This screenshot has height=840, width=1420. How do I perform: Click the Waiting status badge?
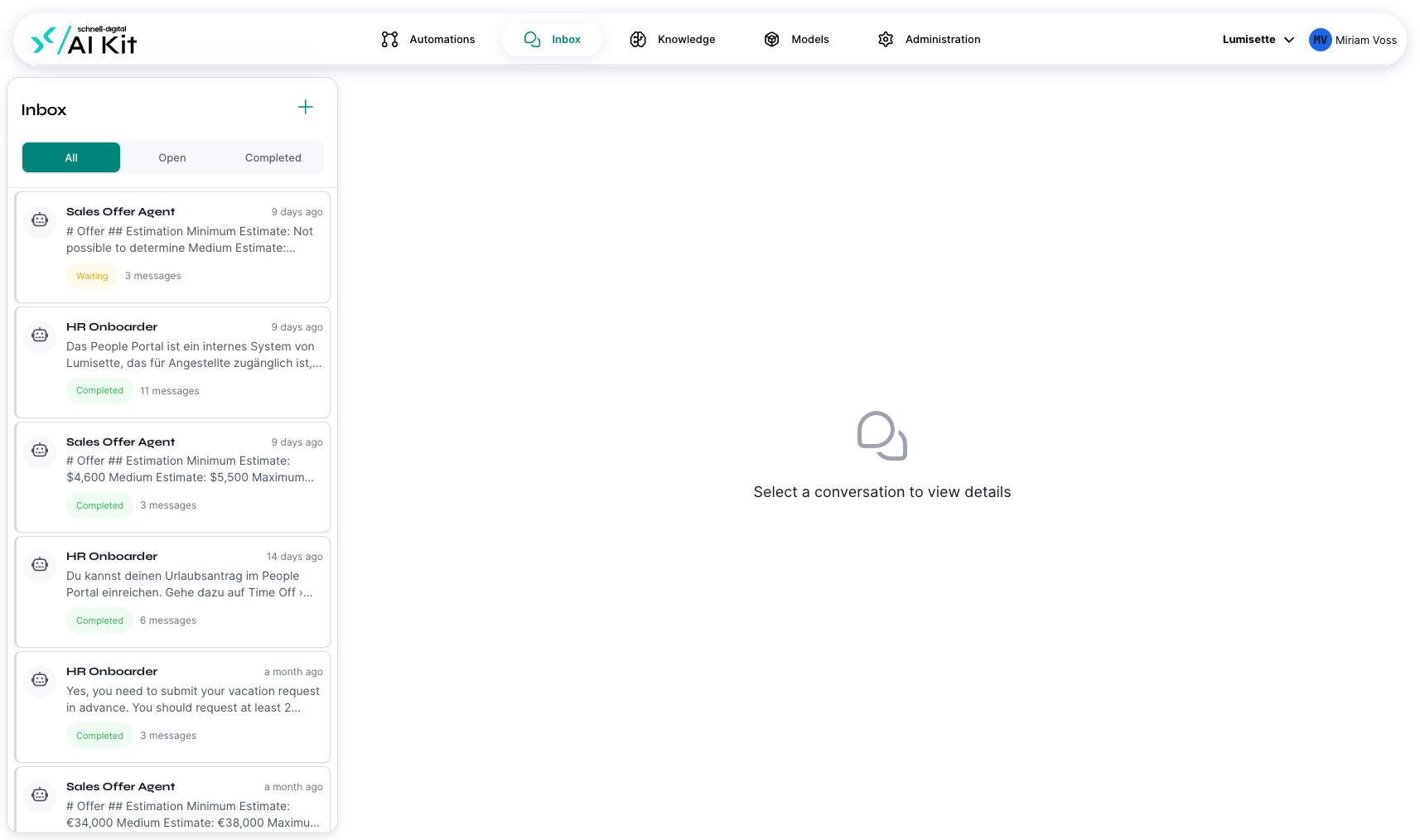click(92, 276)
